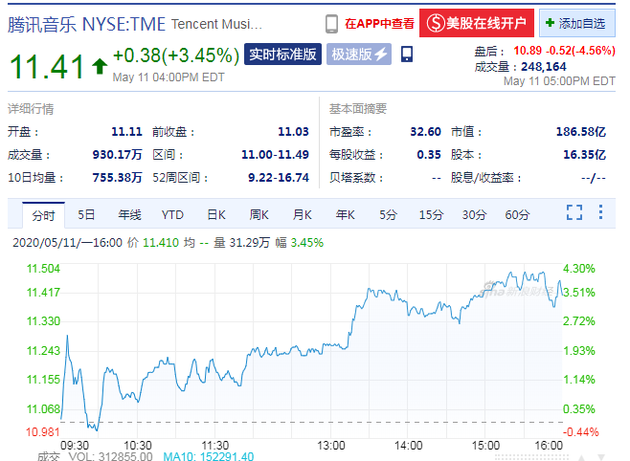Click share capital 16.35亿
This screenshot has height=461, width=630.
(x=585, y=155)
